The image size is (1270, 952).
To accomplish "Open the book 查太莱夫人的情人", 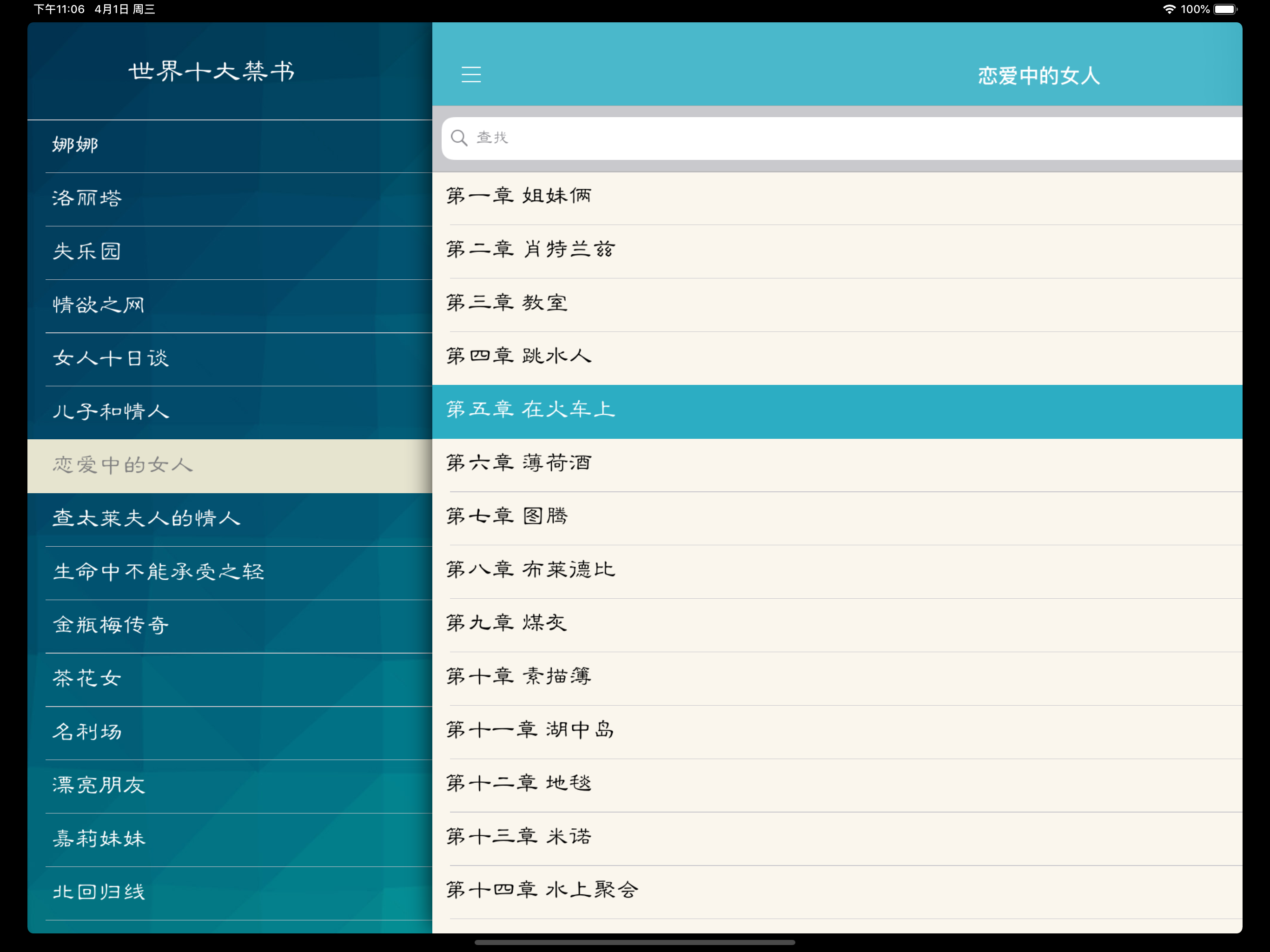I will click(x=230, y=520).
